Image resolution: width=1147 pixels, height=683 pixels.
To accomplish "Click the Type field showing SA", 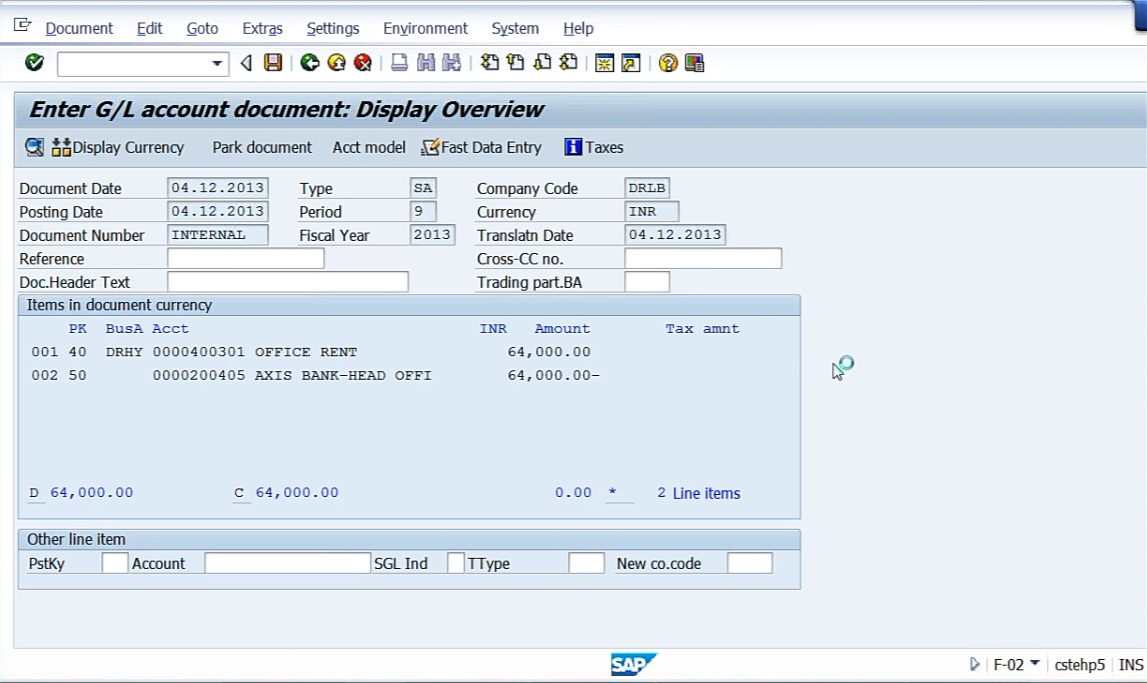I will point(424,188).
